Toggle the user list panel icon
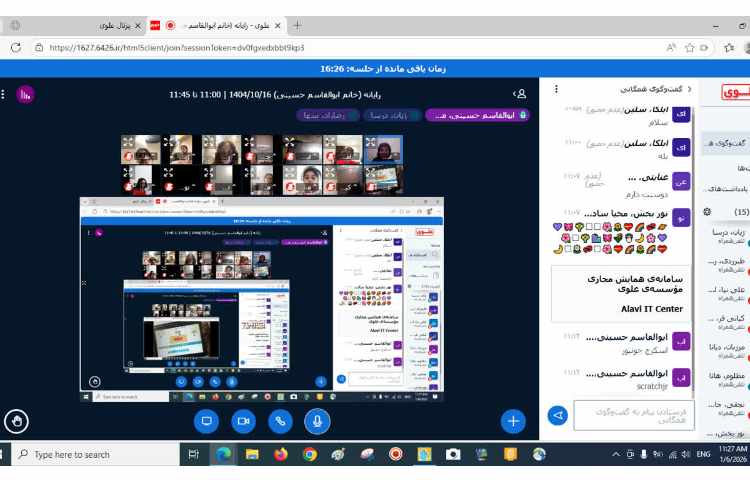Viewport: 750px width, 480px height. tap(519, 94)
